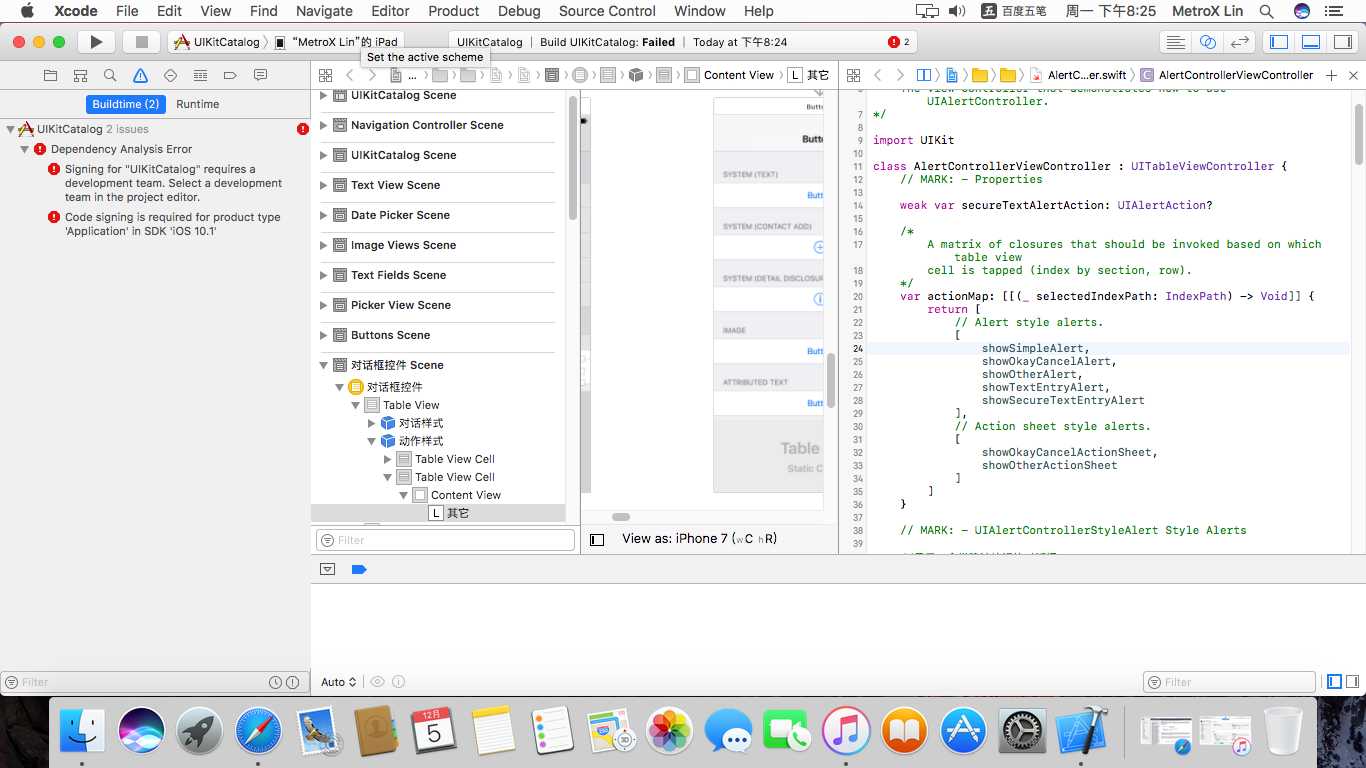Image resolution: width=1366 pixels, height=768 pixels.
Task: Go back in assistant editor history
Action: pyautogui.click(x=877, y=75)
